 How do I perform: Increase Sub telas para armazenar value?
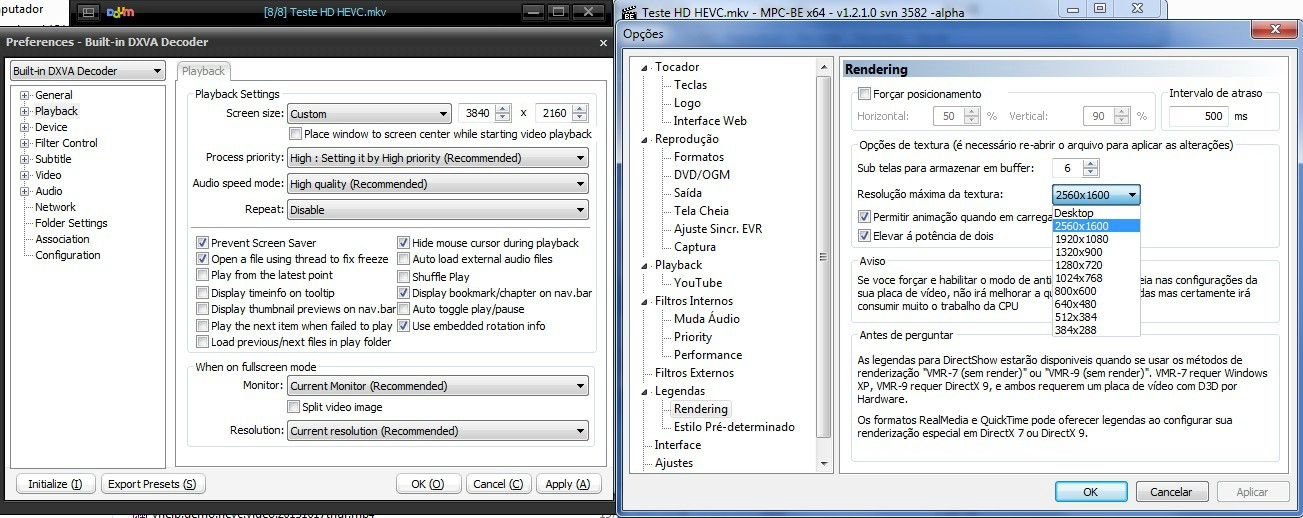click(1090, 164)
